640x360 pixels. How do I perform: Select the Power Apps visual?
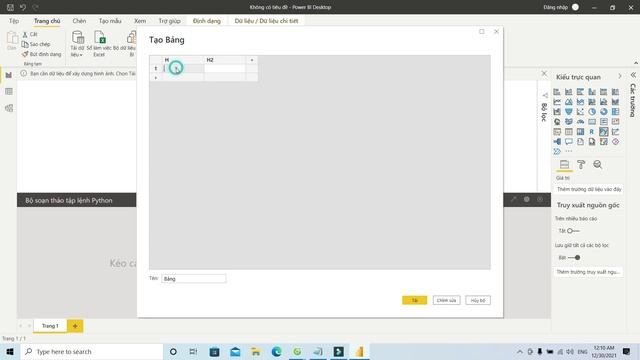coord(616,142)
